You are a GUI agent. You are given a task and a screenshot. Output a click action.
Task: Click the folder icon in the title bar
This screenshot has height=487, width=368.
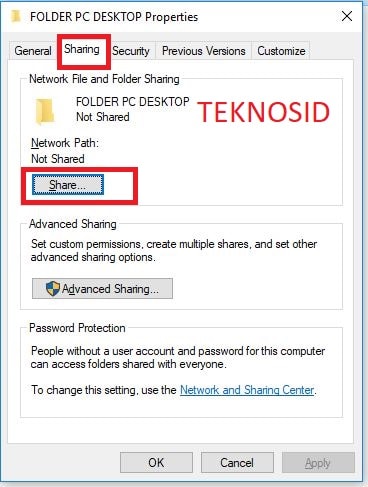click(x=16, y=16)
